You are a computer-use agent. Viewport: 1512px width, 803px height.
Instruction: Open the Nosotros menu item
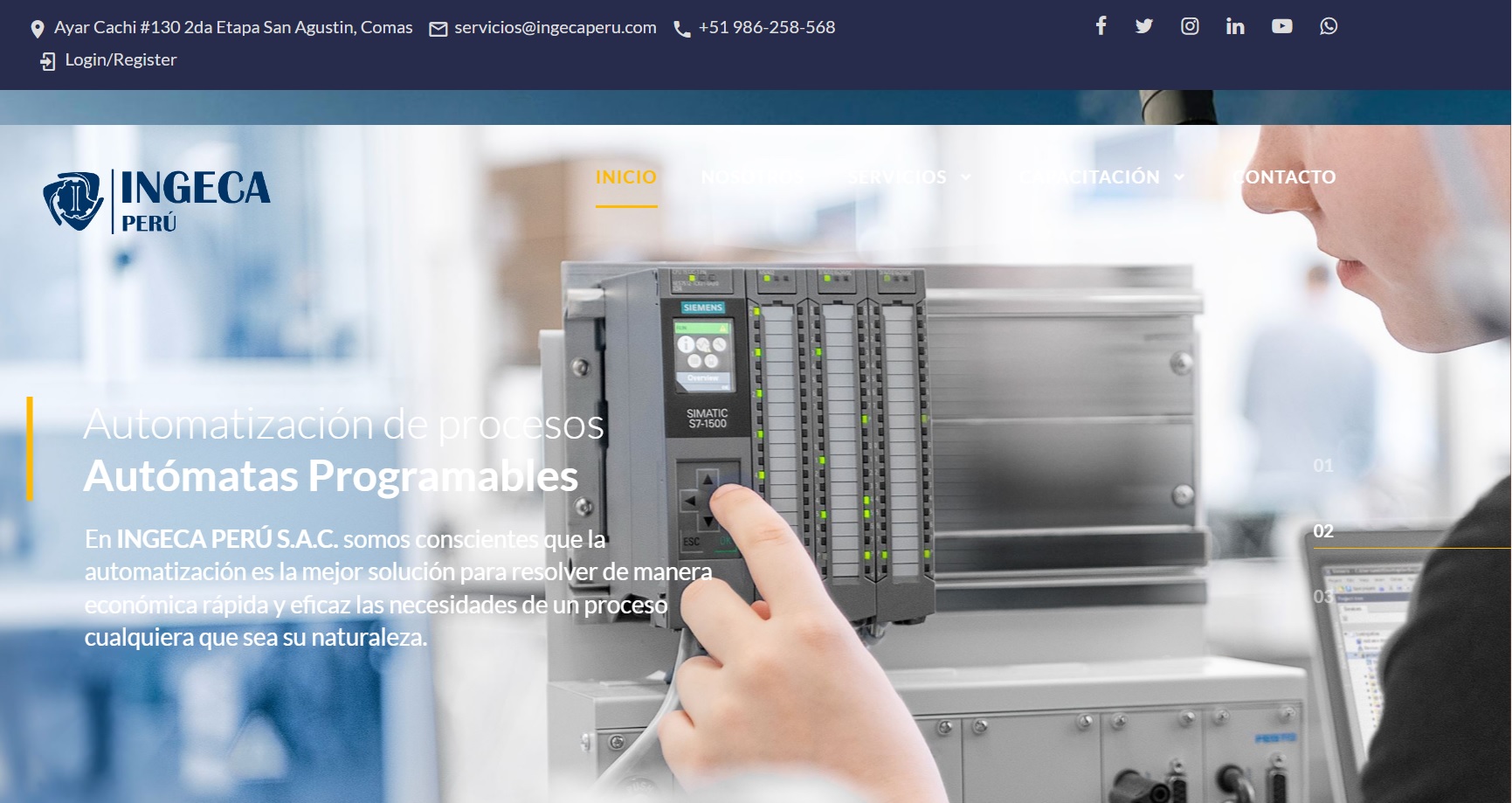(751, 177)
